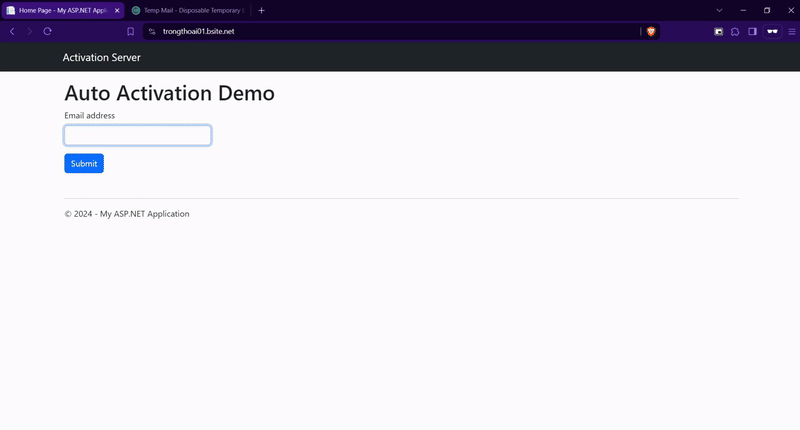
Task: Open the site settings icon in address bar
Action: (152, 31)
